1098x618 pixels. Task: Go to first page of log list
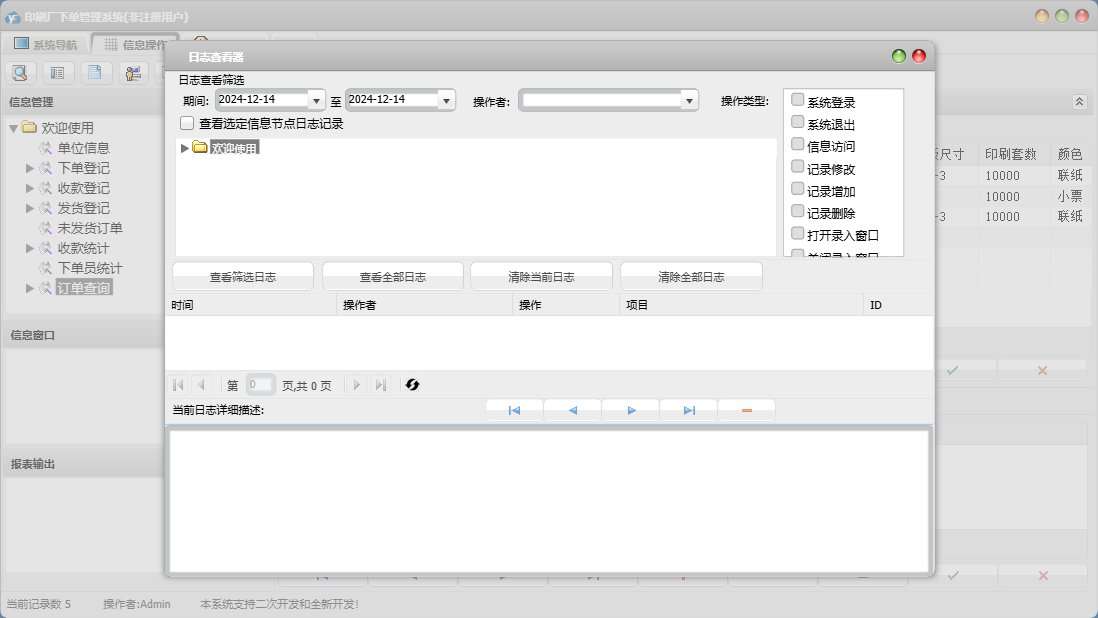(179, 385)
